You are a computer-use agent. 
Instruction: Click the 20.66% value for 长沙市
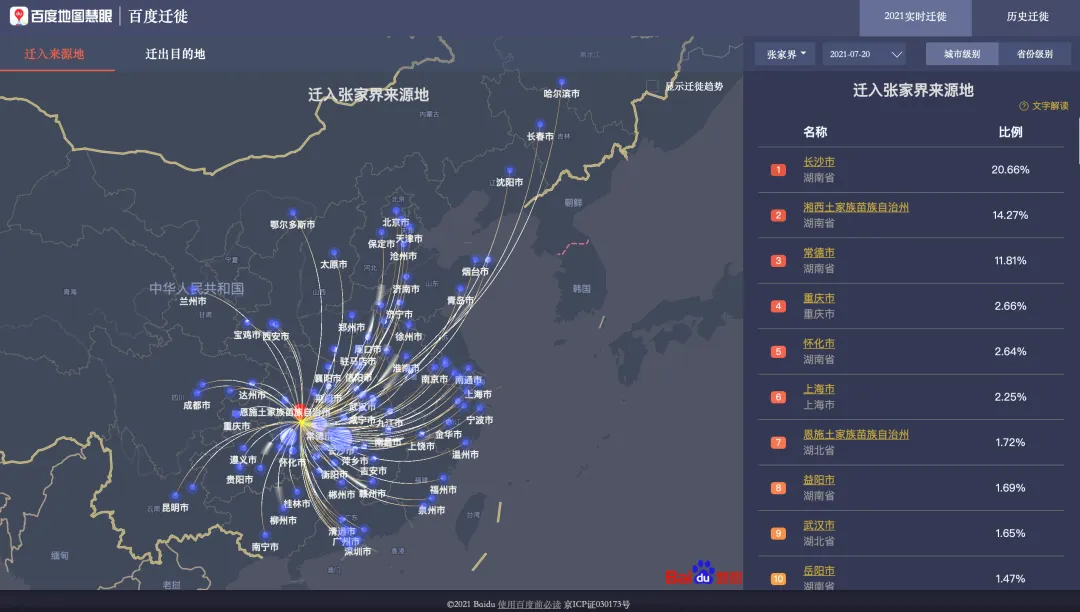(x=1010, y=170)
